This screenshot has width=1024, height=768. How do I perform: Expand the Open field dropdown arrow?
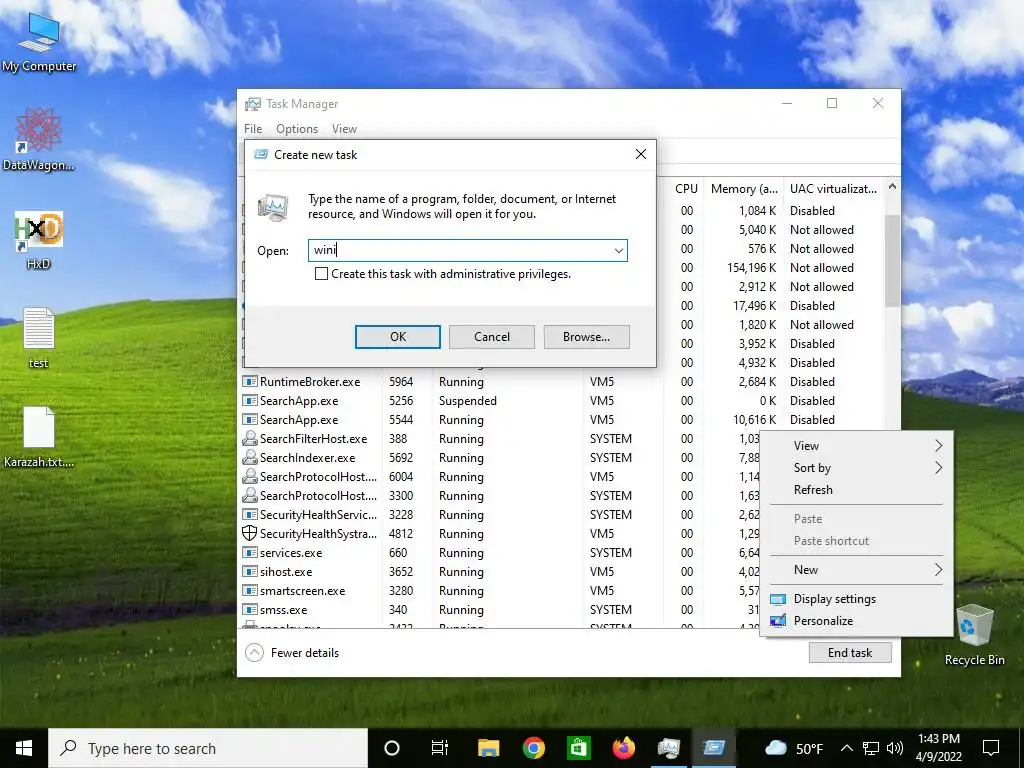pos(618,251)
